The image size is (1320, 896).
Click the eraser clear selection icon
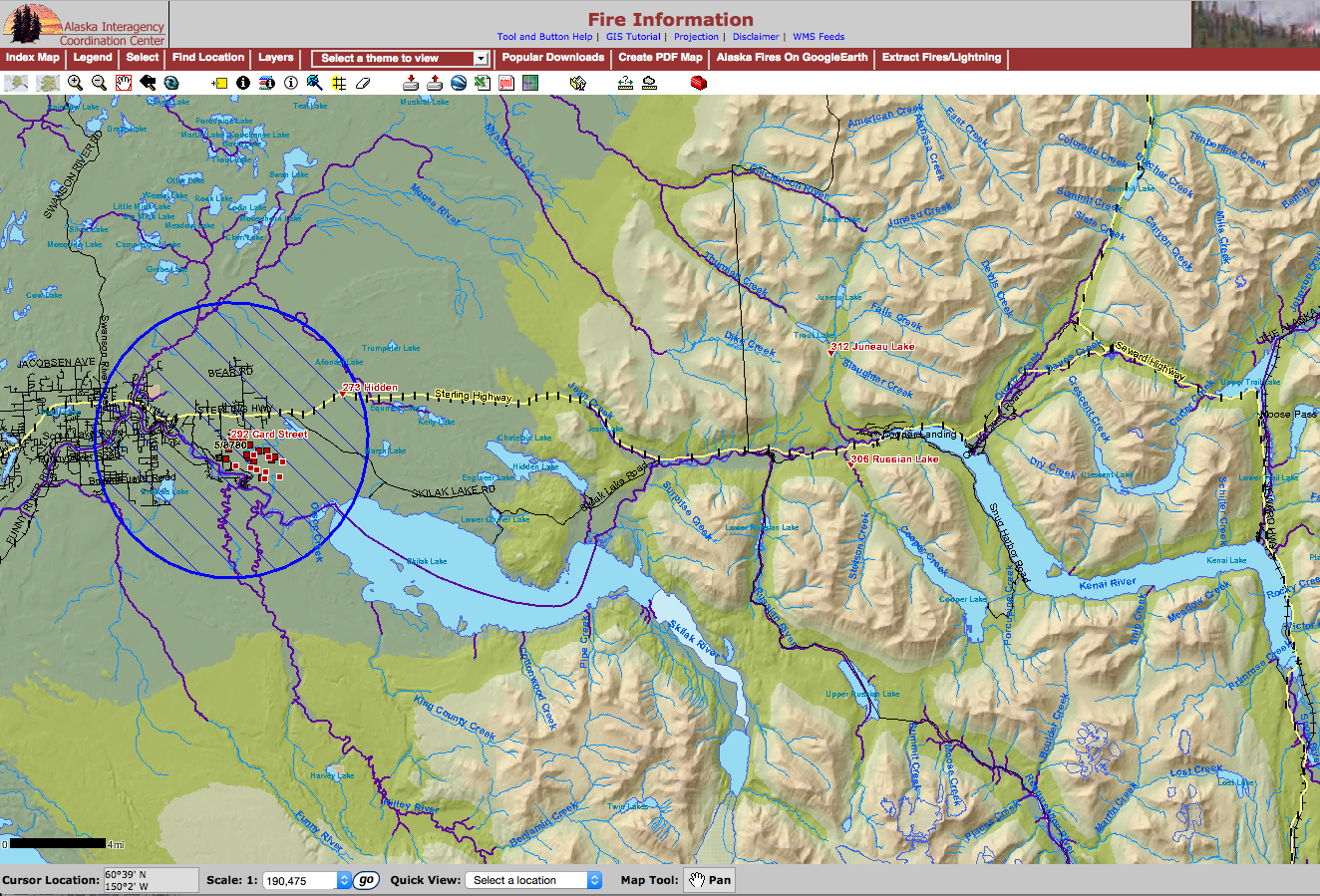click(363, 83)
